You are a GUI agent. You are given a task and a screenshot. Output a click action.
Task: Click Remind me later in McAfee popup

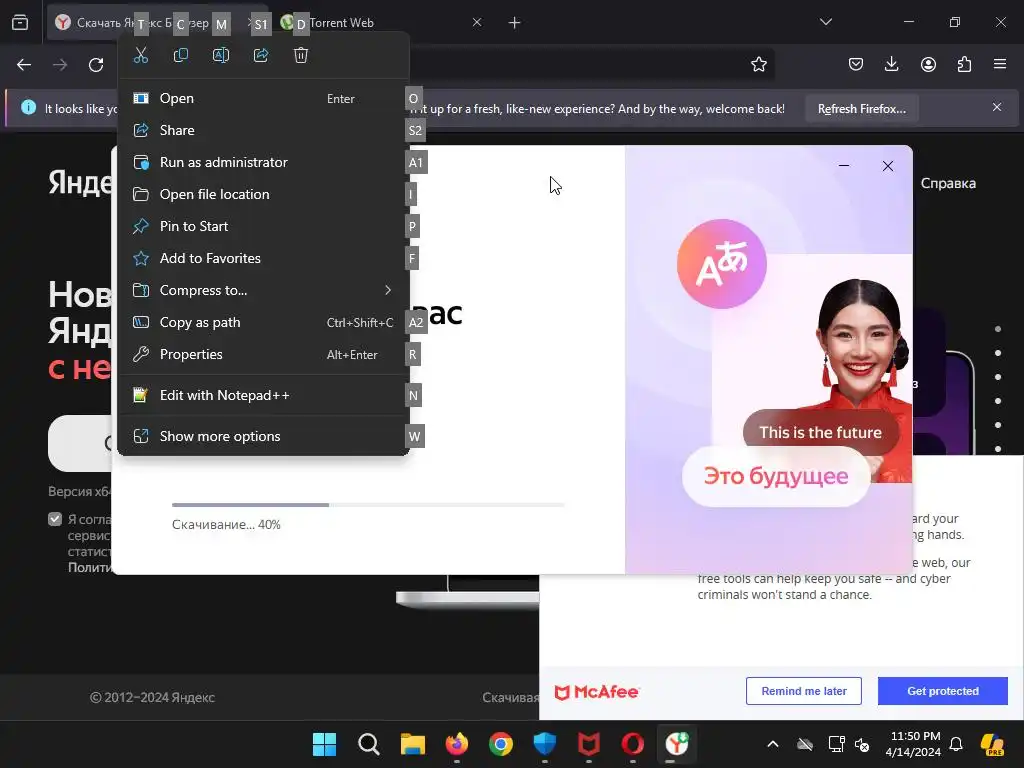[803, 691]
